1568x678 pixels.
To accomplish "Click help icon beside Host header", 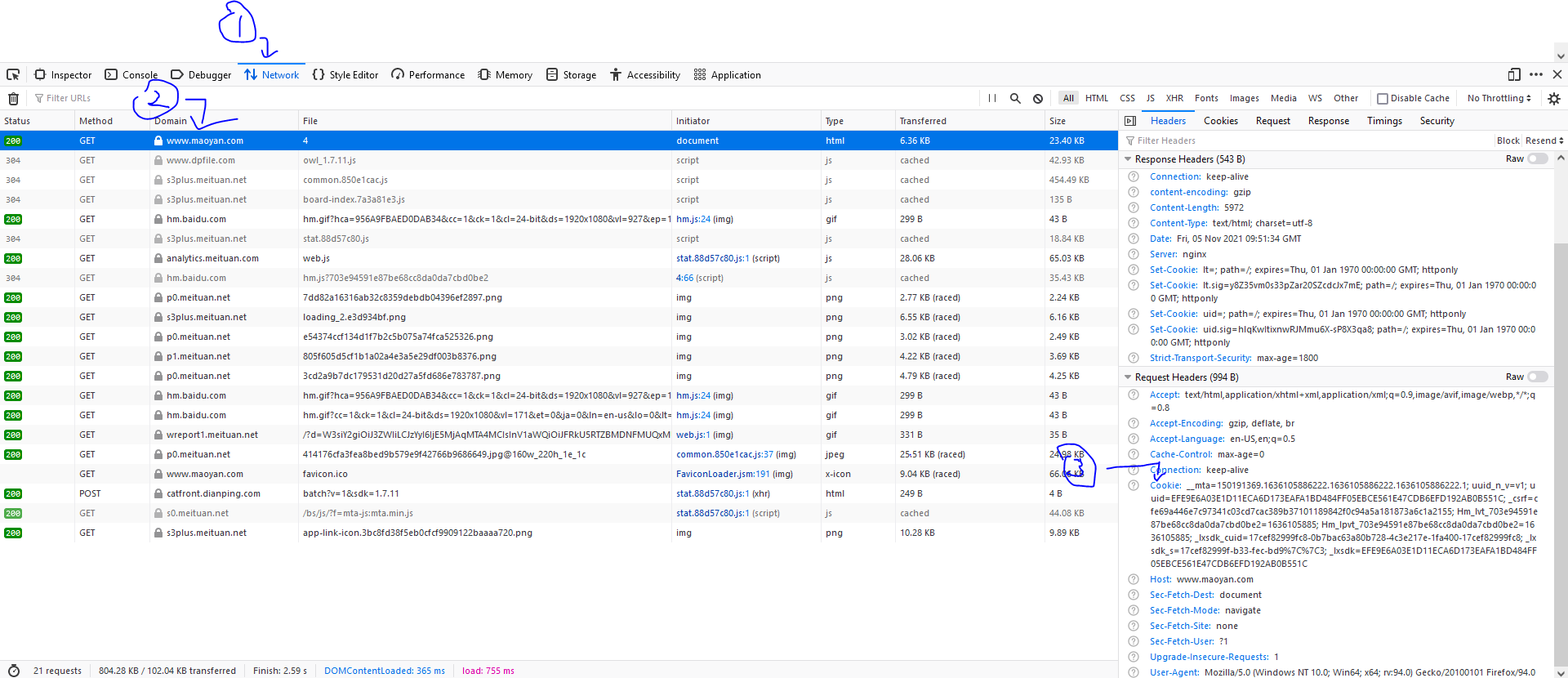I will pyautogui.click(x=1134, y=579).
